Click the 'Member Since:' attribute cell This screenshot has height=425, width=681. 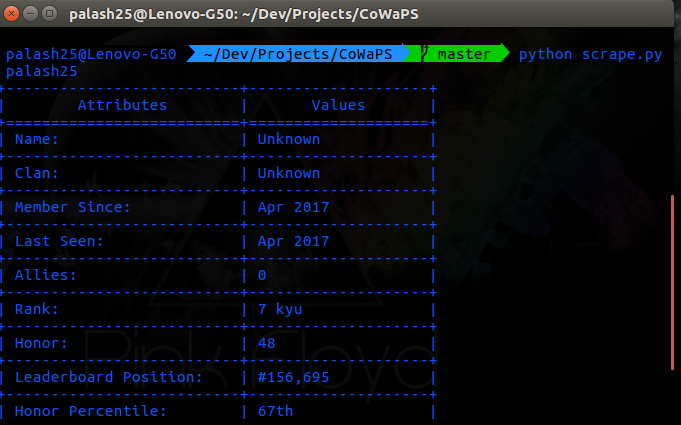[x=73, y=207]
